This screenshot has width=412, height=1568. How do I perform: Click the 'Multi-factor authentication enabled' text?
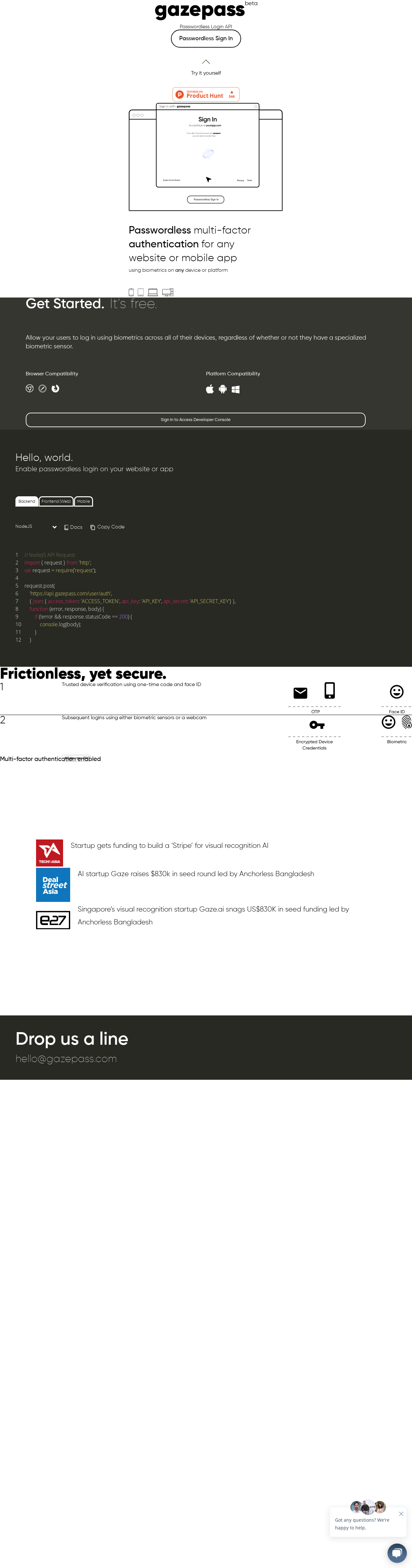[51, 759]
